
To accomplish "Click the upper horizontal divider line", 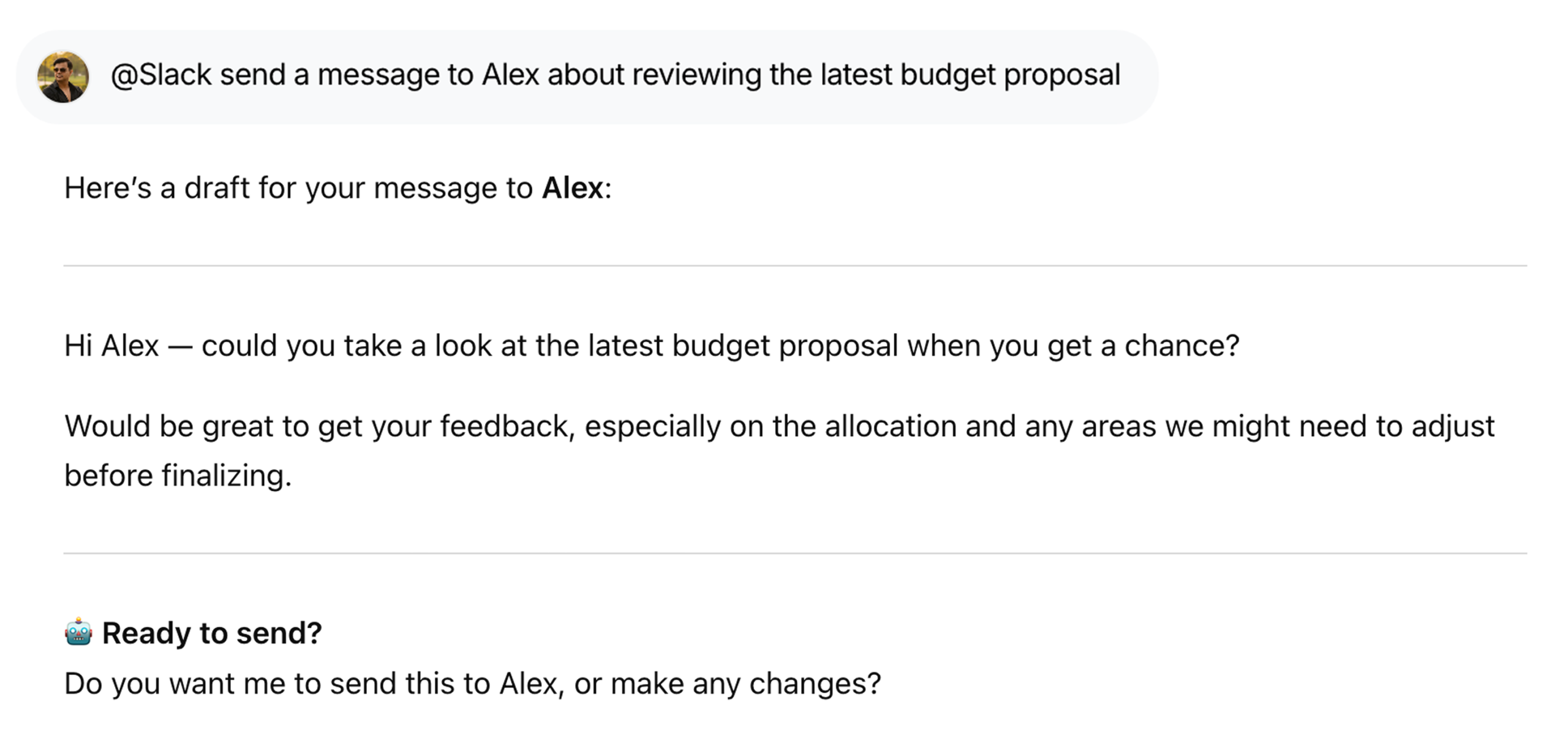I will coord(795,266).
